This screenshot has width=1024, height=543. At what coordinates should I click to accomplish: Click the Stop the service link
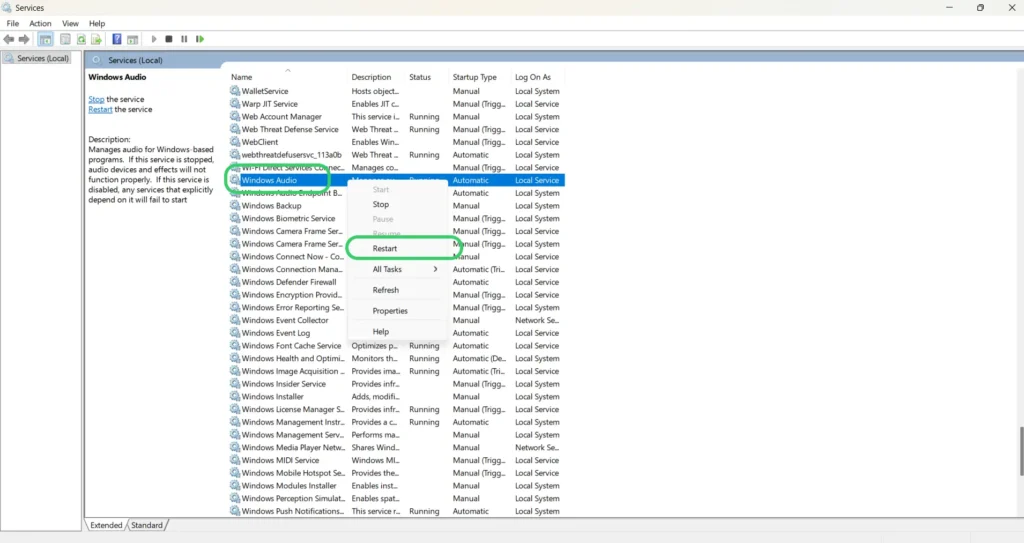(x=96, y=99)
